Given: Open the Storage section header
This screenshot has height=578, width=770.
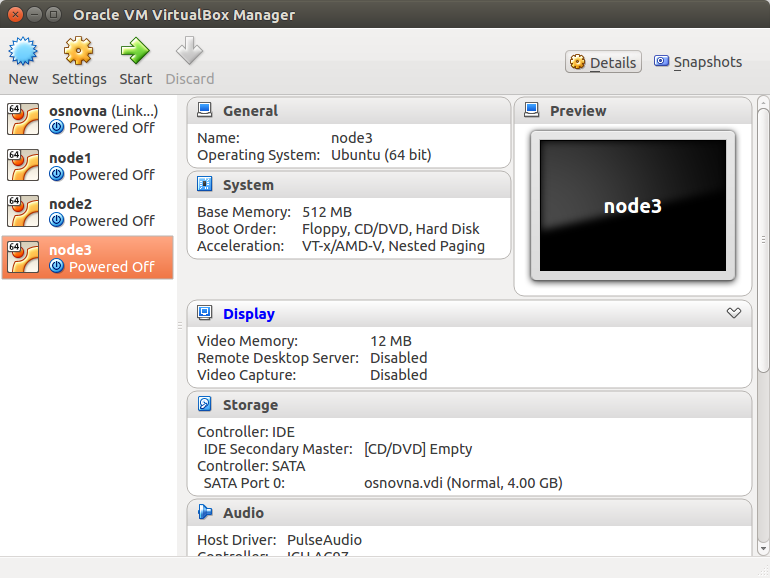Looking at the screenshot, I should click(x=250, y=405).
